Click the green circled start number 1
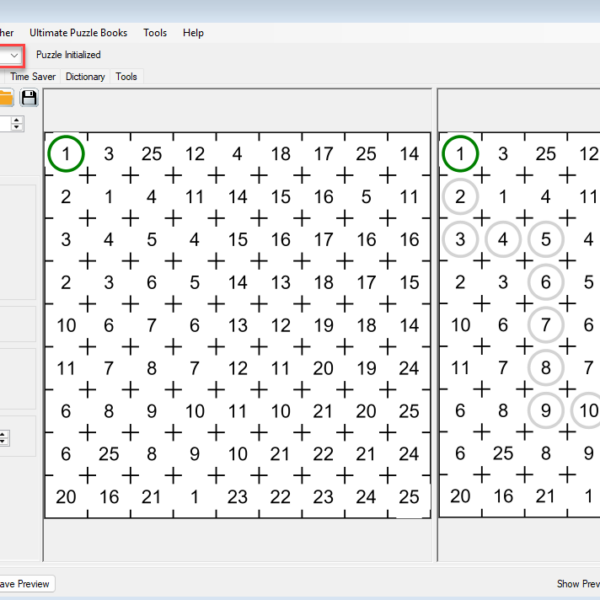 point(66,154)
